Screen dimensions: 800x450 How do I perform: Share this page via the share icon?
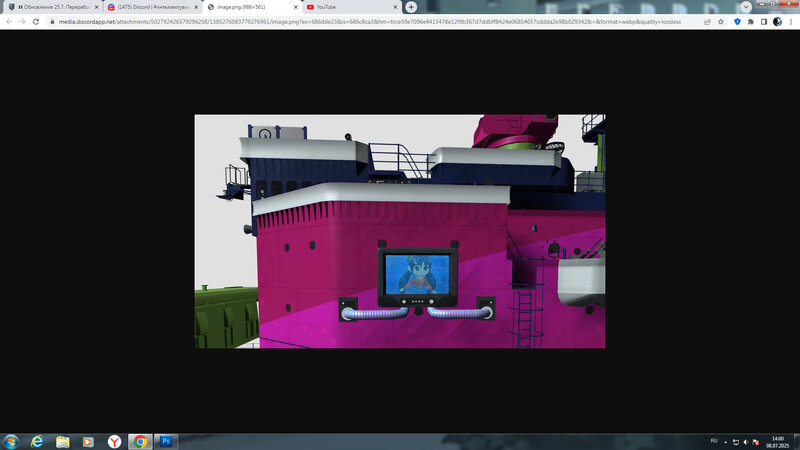pyautogui.click(x=707, y=22)
